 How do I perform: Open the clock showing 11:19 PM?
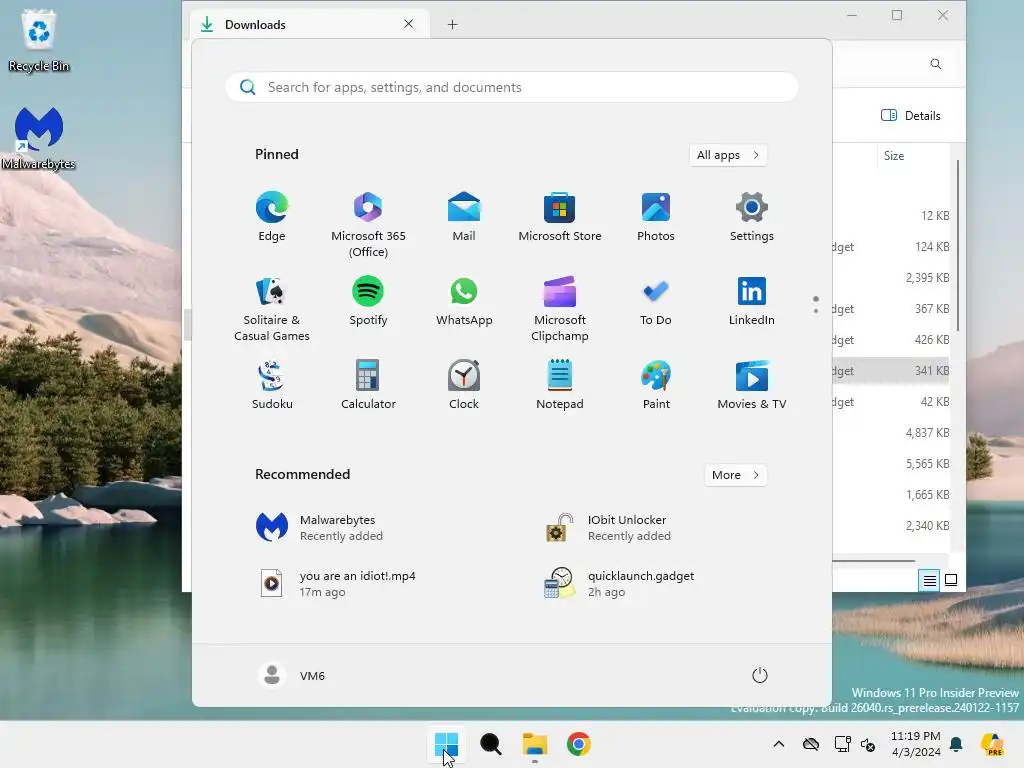click(916, 744)
